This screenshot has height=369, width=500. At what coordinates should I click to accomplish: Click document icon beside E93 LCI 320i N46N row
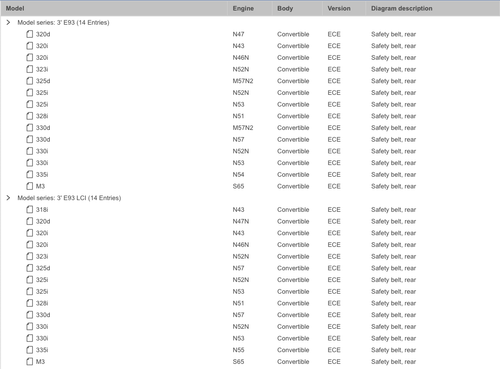click(30, 245)
